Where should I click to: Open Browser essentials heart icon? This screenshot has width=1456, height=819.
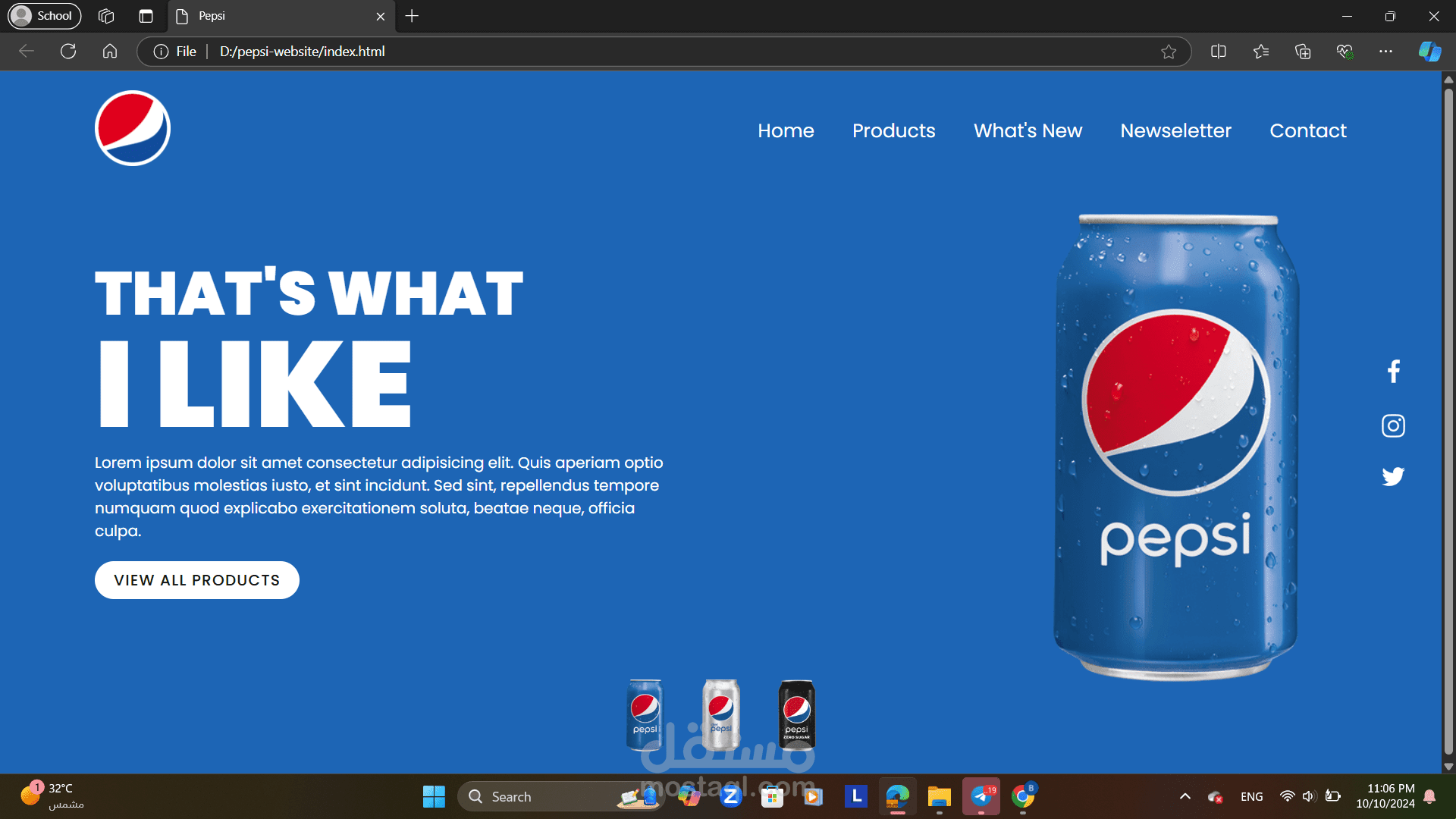(1345, 52)
